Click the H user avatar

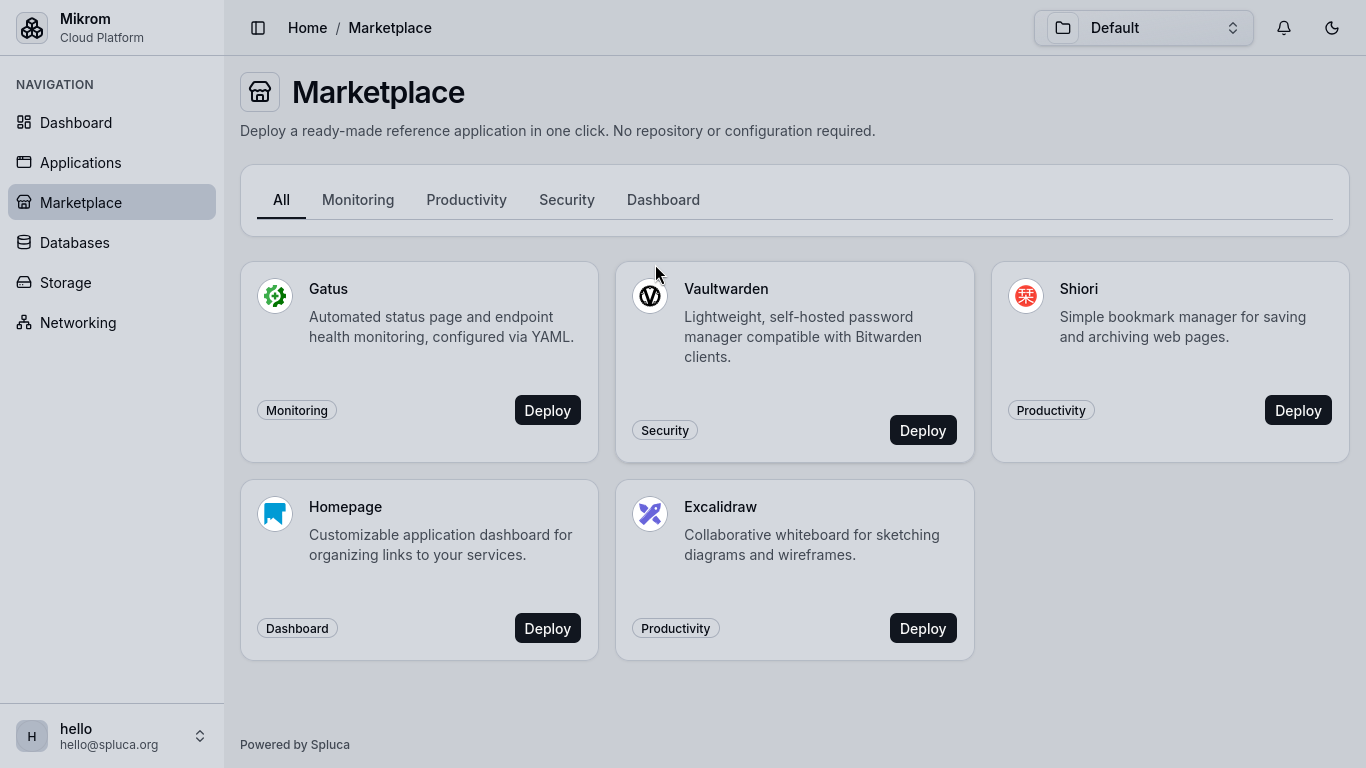coord(32,736)
